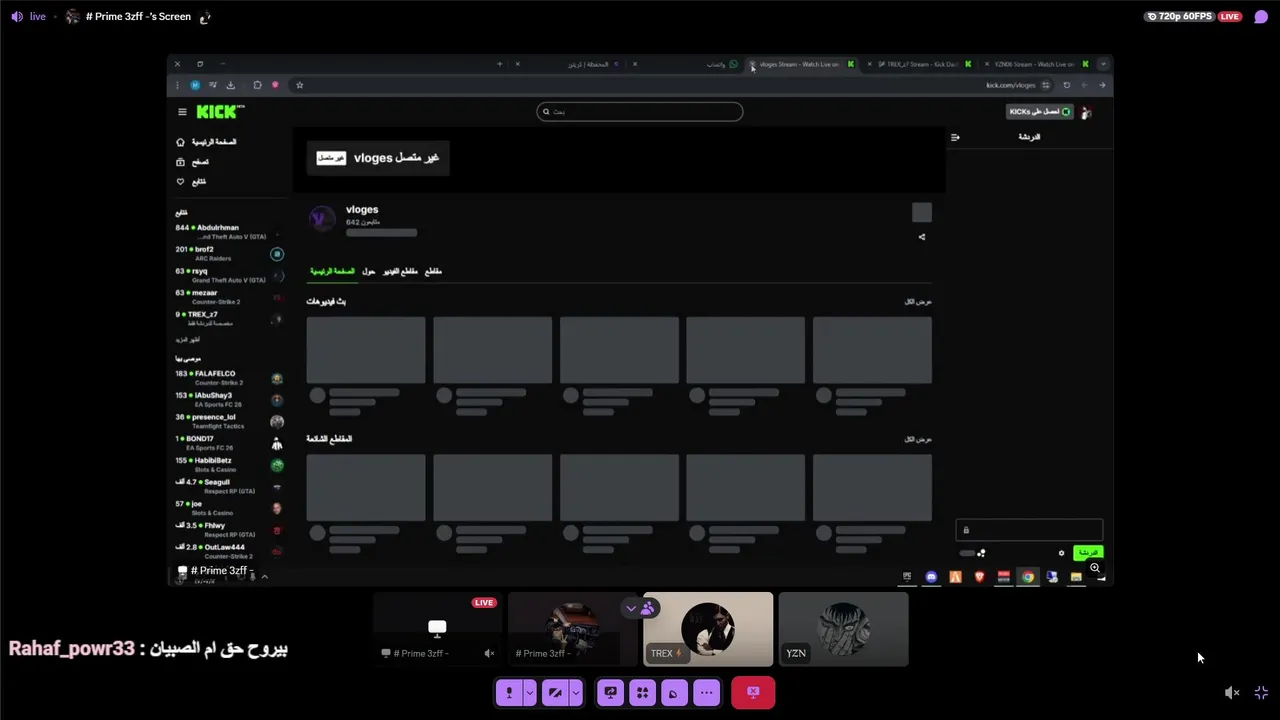Go to Kick home sidebar item

pos(207,142)
